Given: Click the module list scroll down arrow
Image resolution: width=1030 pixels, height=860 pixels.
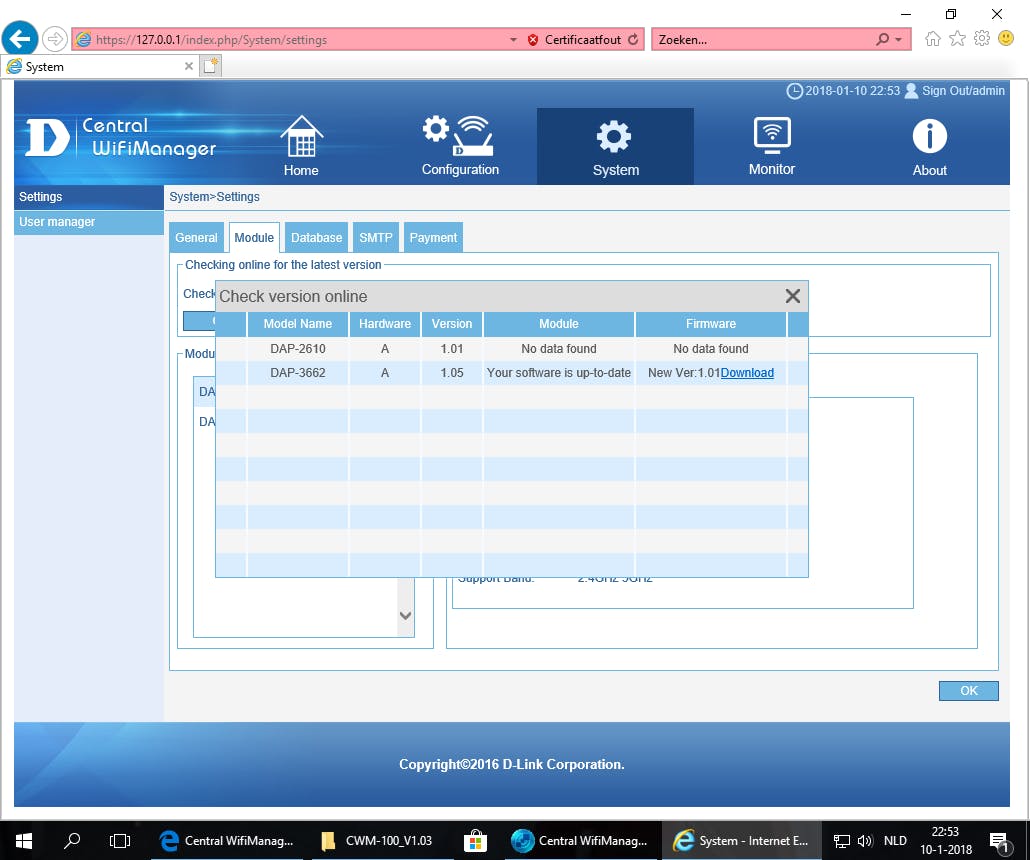Looking at the screenshot, I should pyautogui.click(x=405, y=616).
